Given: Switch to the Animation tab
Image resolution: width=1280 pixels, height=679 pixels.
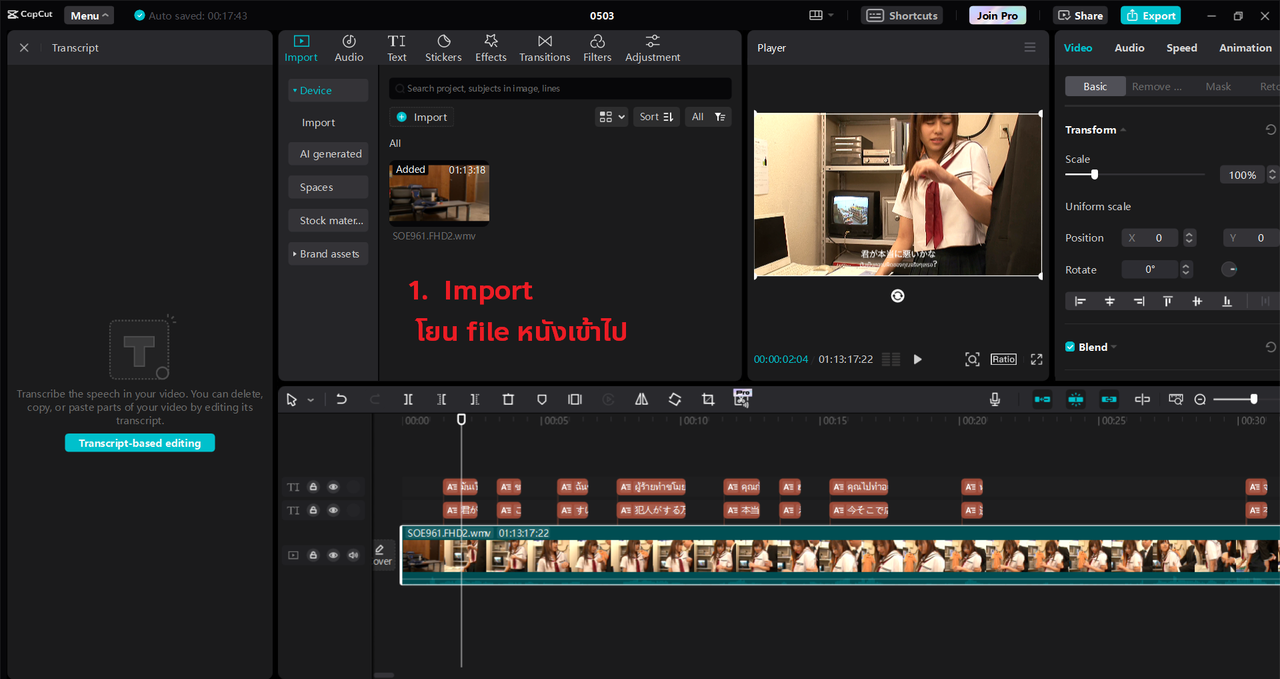Looking at the screenshot, I should coord(1245,48).
